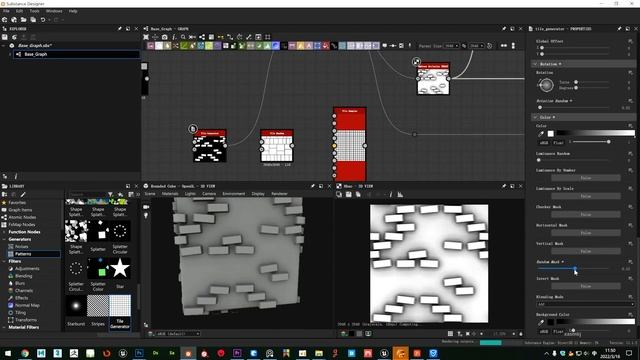Select Effects filter category
The height and width of the screenshot is (360, 640).
[21, 298]
